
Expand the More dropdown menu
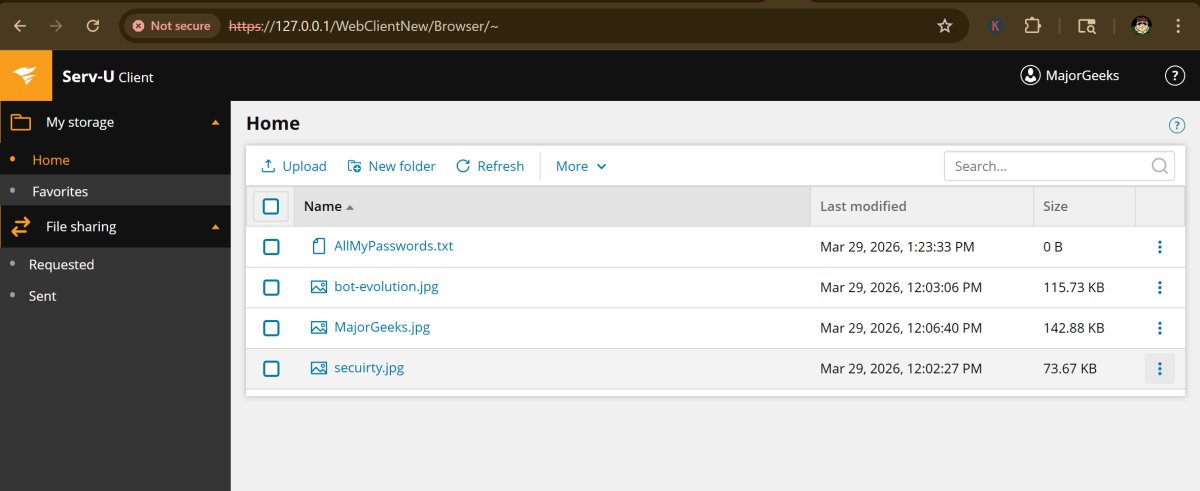tap(581, 166)
